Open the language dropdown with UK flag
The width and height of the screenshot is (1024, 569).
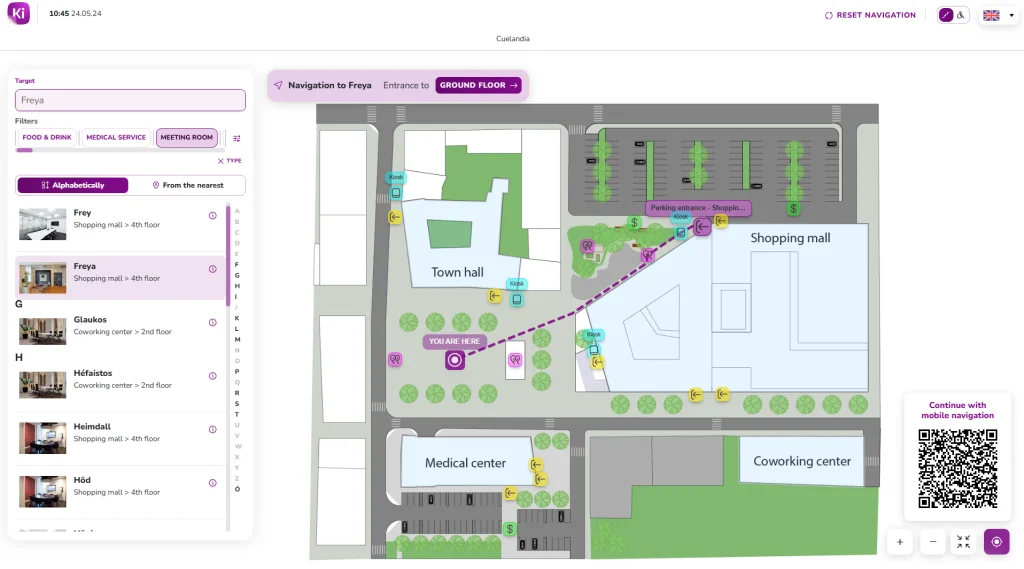(998, 15)
